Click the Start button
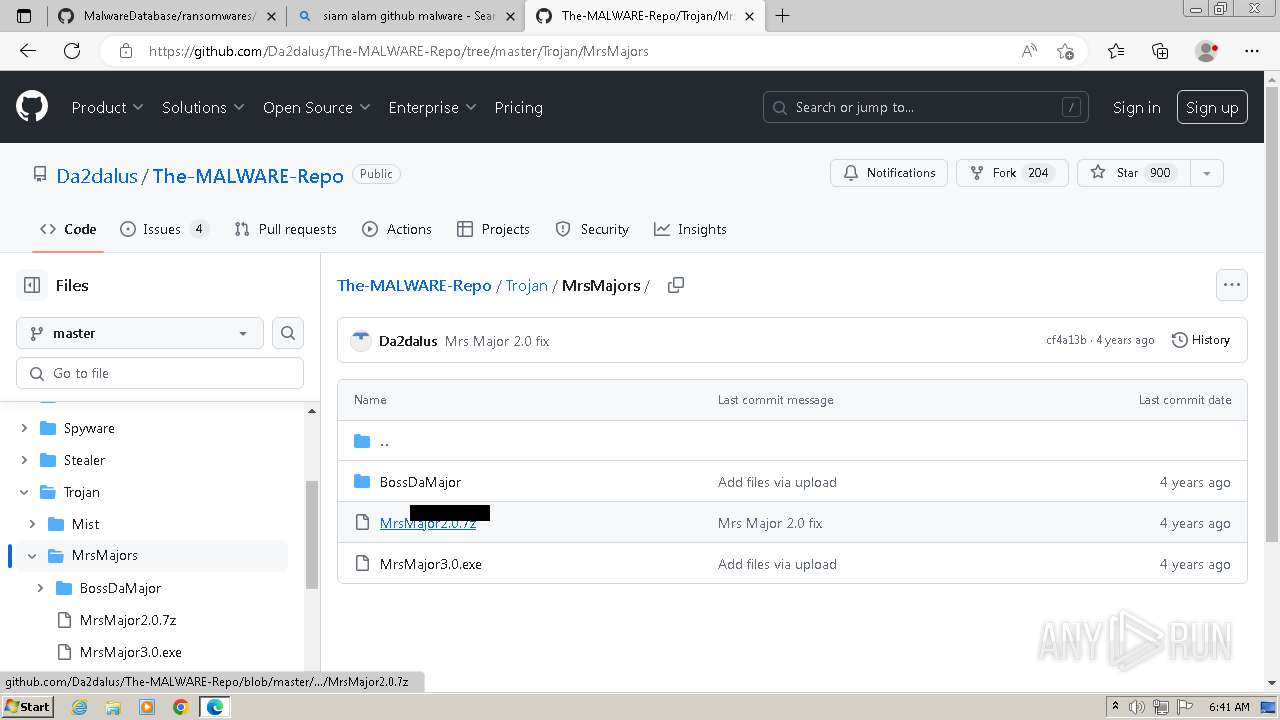The image size is (1280, 720). [x=27, y=706]
